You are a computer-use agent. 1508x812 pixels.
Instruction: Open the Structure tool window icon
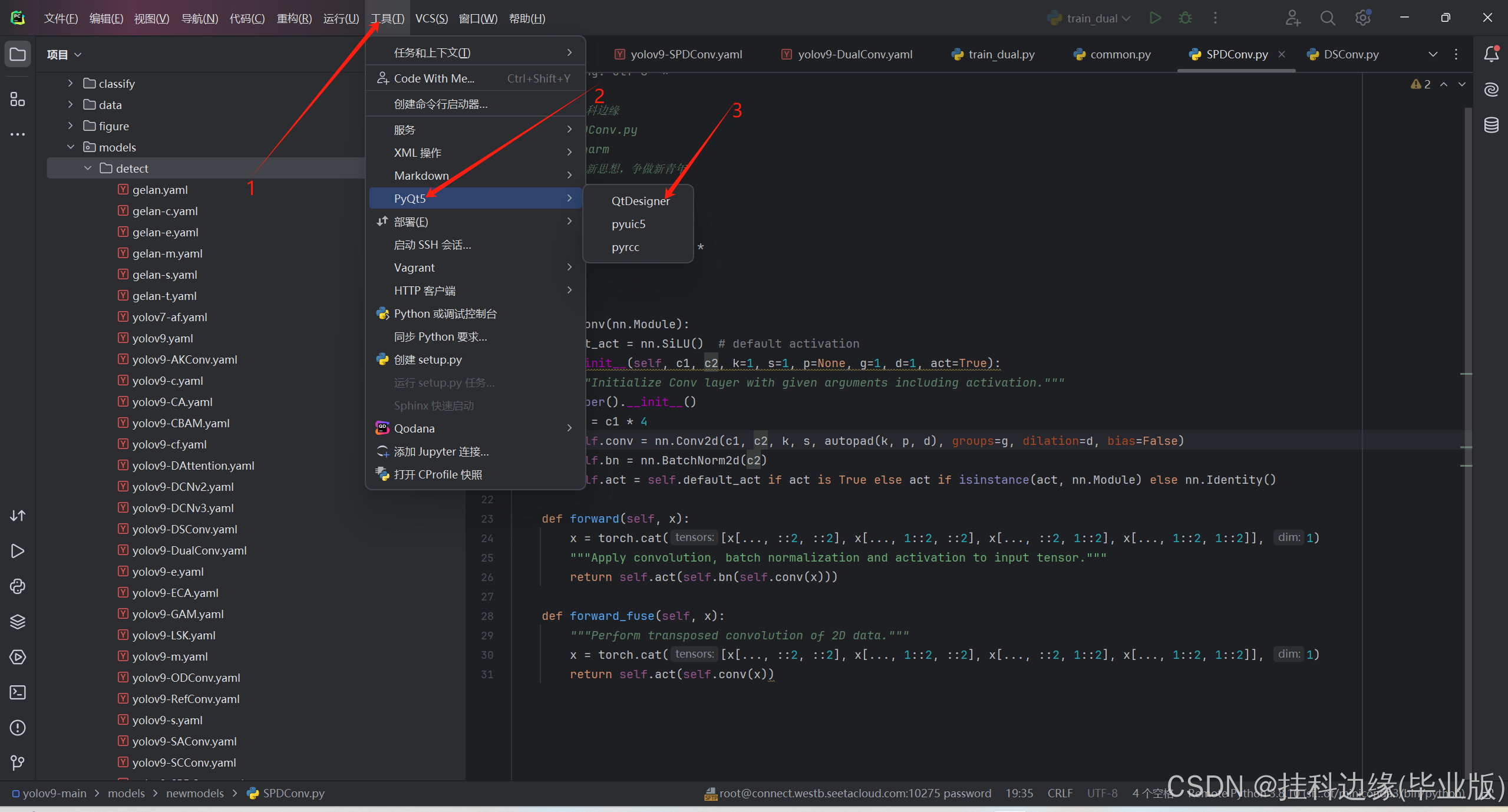[x=18, y=99]
